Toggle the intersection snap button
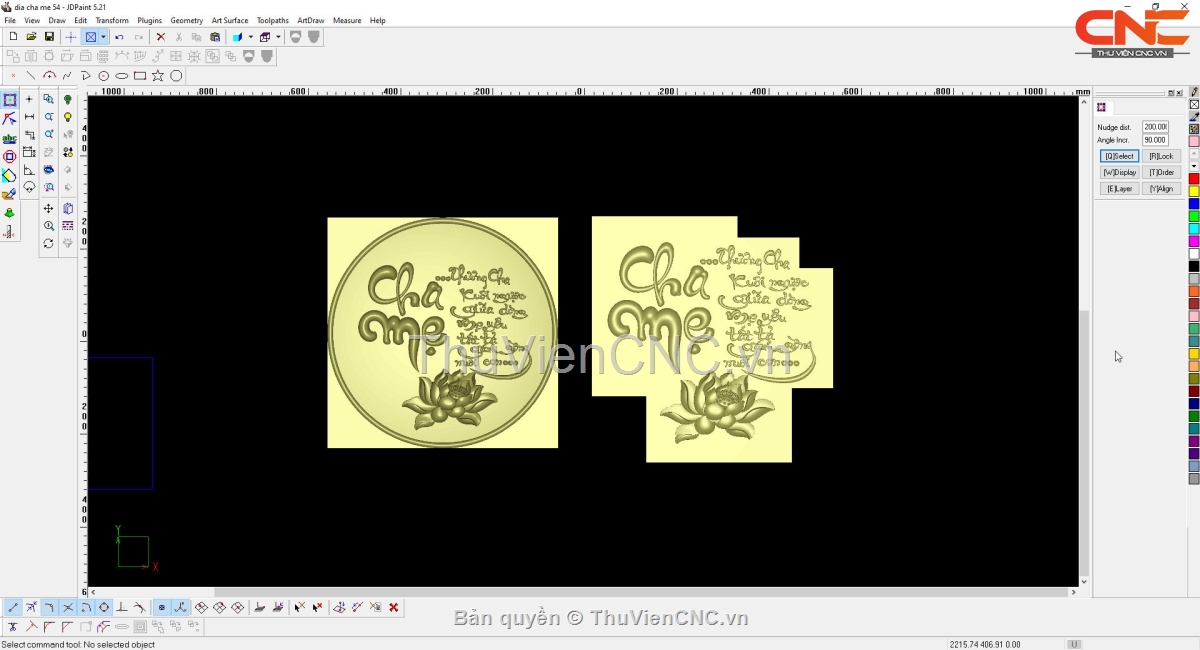This screenshot has height=650, width=1200. (x=68, y=607)
